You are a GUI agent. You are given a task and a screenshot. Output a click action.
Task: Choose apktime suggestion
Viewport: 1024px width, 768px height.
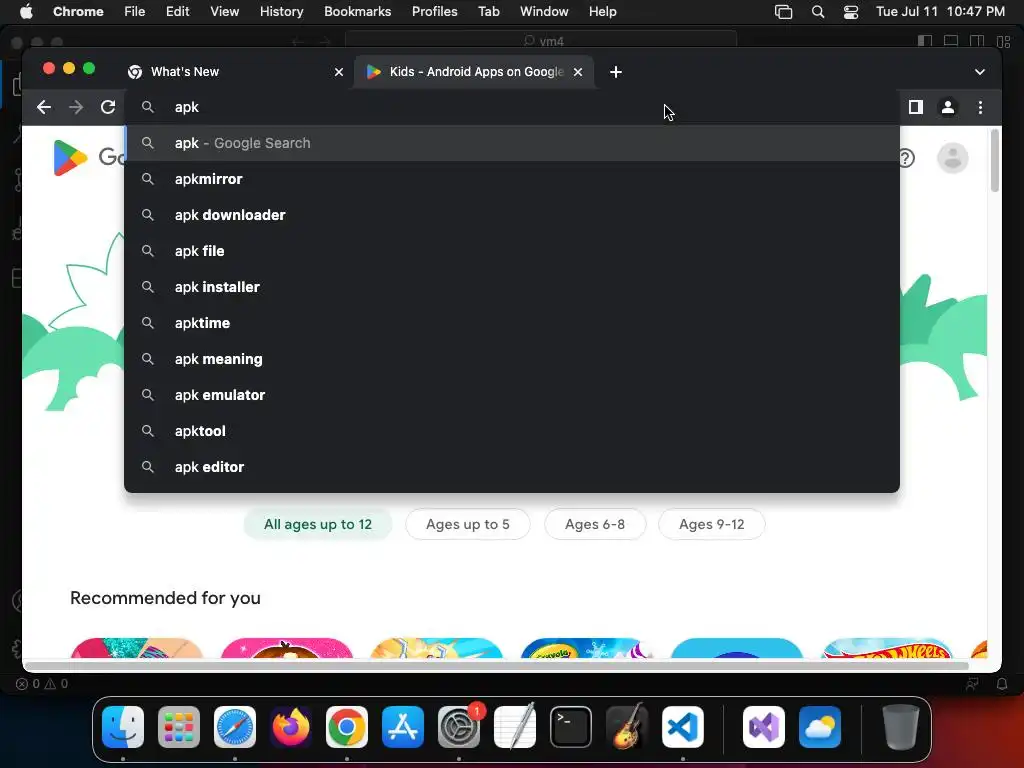[512, 323]
